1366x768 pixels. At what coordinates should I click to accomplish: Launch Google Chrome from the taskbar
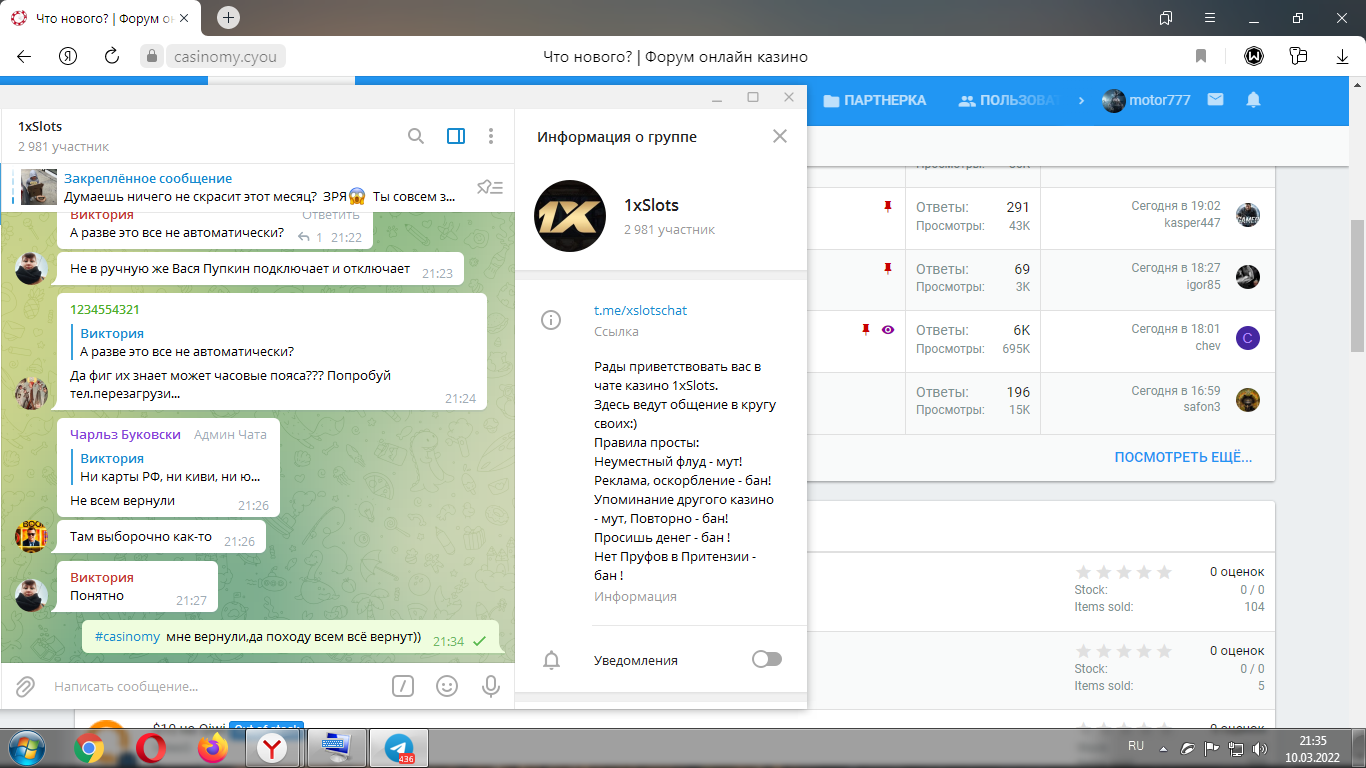[89, 748]
